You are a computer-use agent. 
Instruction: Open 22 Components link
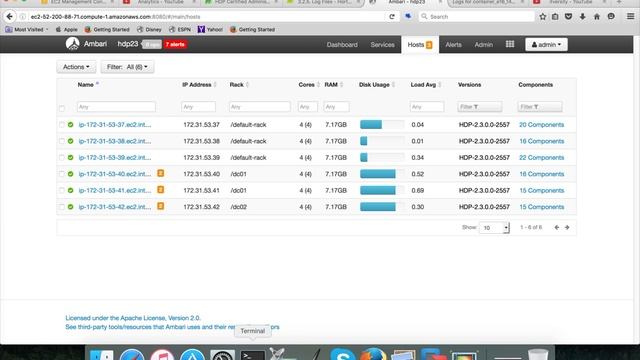pyautogui.click(x=541, y=158)
